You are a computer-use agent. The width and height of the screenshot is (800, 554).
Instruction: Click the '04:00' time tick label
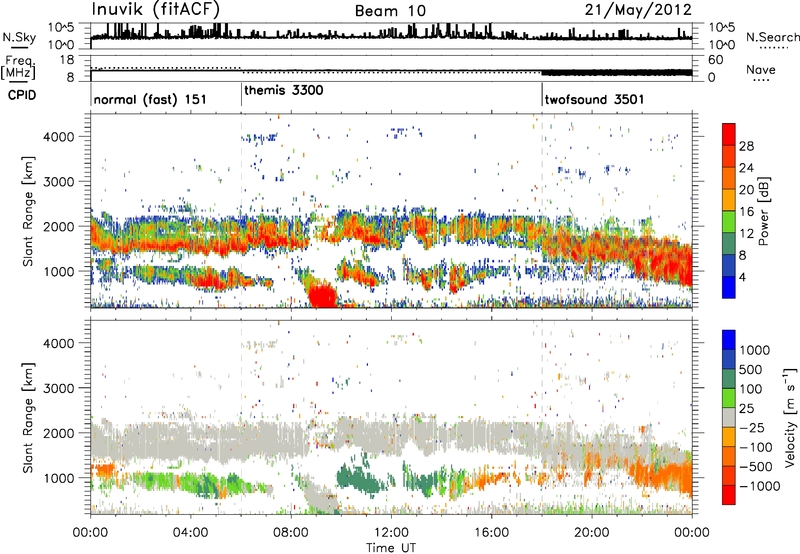click(190, 533)
